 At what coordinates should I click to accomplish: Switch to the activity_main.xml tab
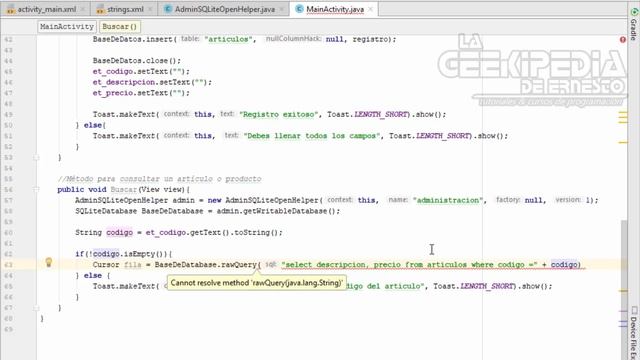(46, 9)
